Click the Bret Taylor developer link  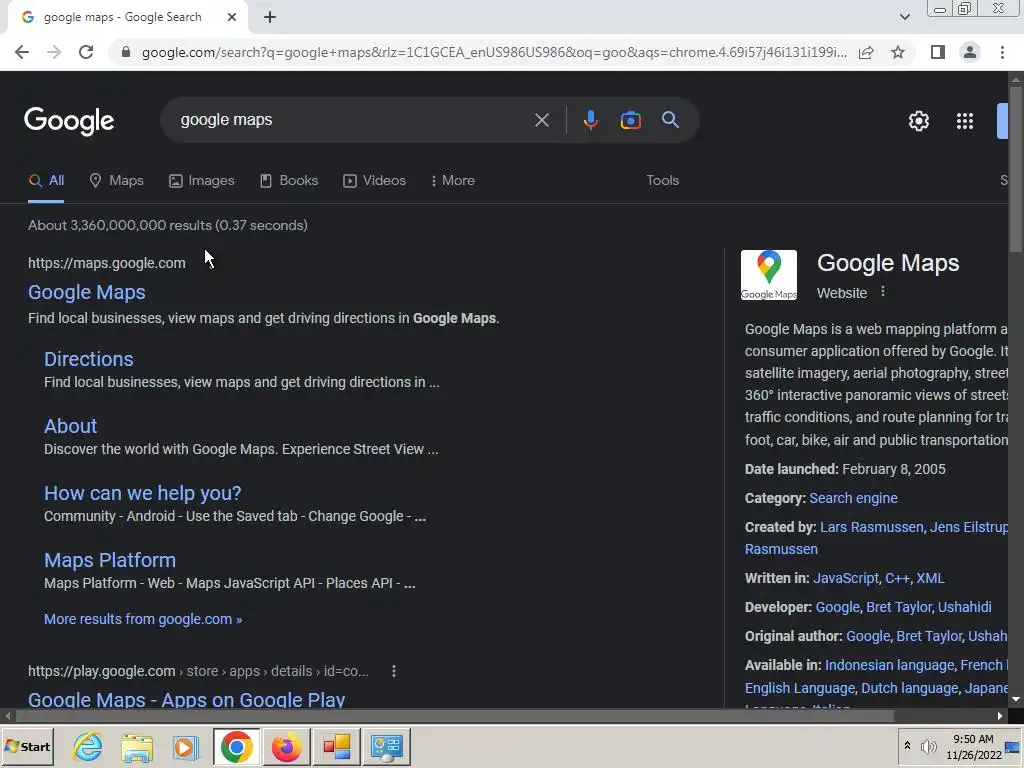[x=899, y=607]
